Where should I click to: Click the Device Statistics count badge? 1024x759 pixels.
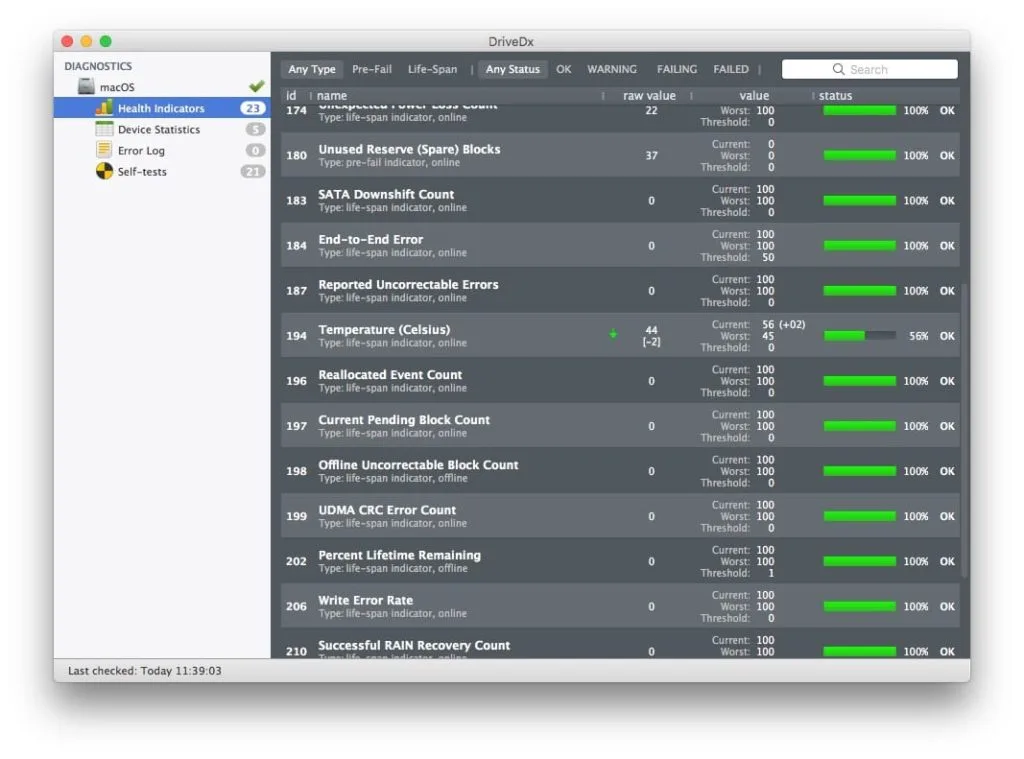[x=255, y=129]
